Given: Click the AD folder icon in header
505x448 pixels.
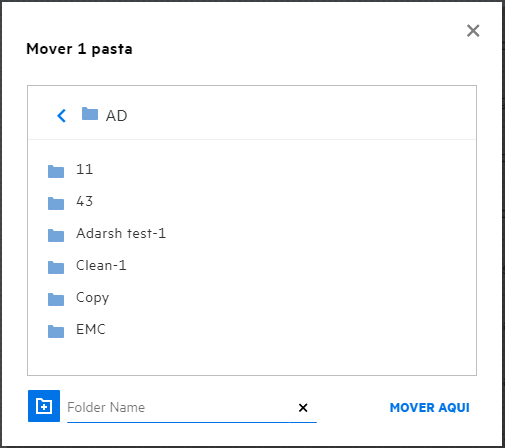Looking at the screenshot, I should (x=90, y=114).
